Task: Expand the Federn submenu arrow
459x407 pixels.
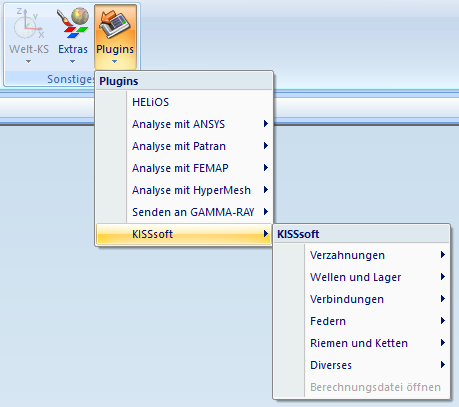Action: click(x=443, y=321)
